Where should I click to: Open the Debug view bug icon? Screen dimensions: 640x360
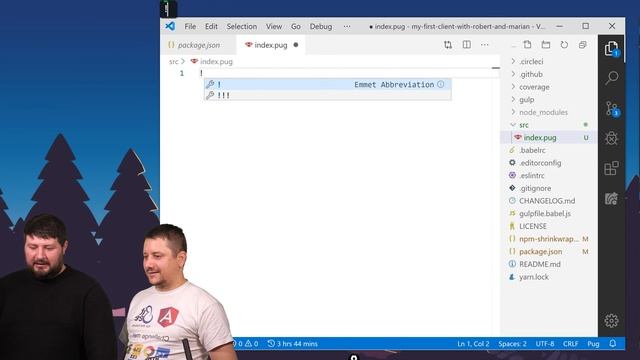611,138
